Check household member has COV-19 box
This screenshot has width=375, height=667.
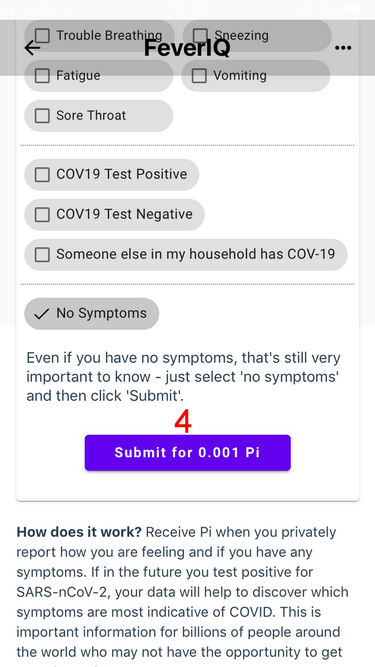click(42, 255)
